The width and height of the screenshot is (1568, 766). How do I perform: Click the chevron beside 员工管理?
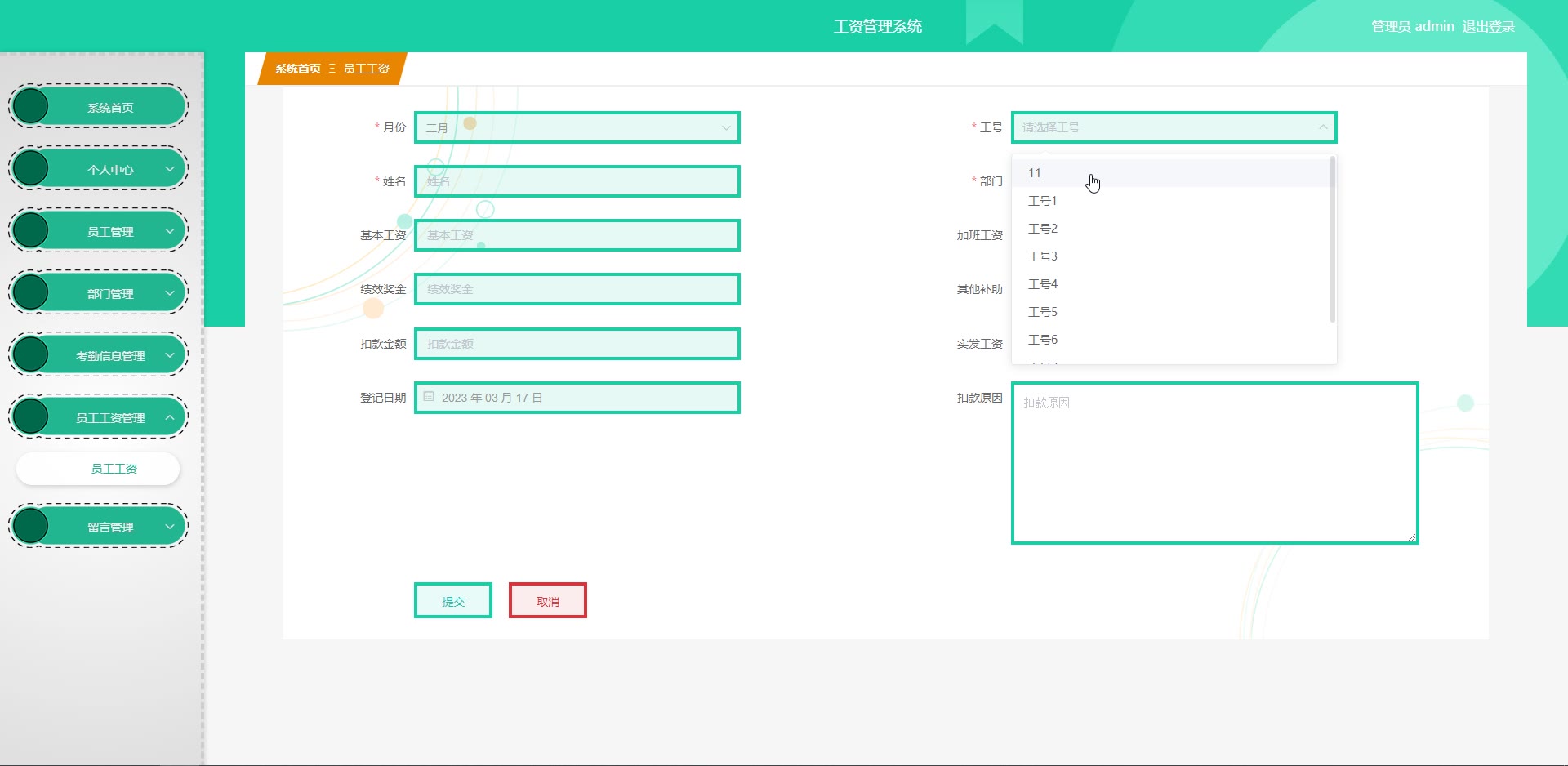click(170, 231)
